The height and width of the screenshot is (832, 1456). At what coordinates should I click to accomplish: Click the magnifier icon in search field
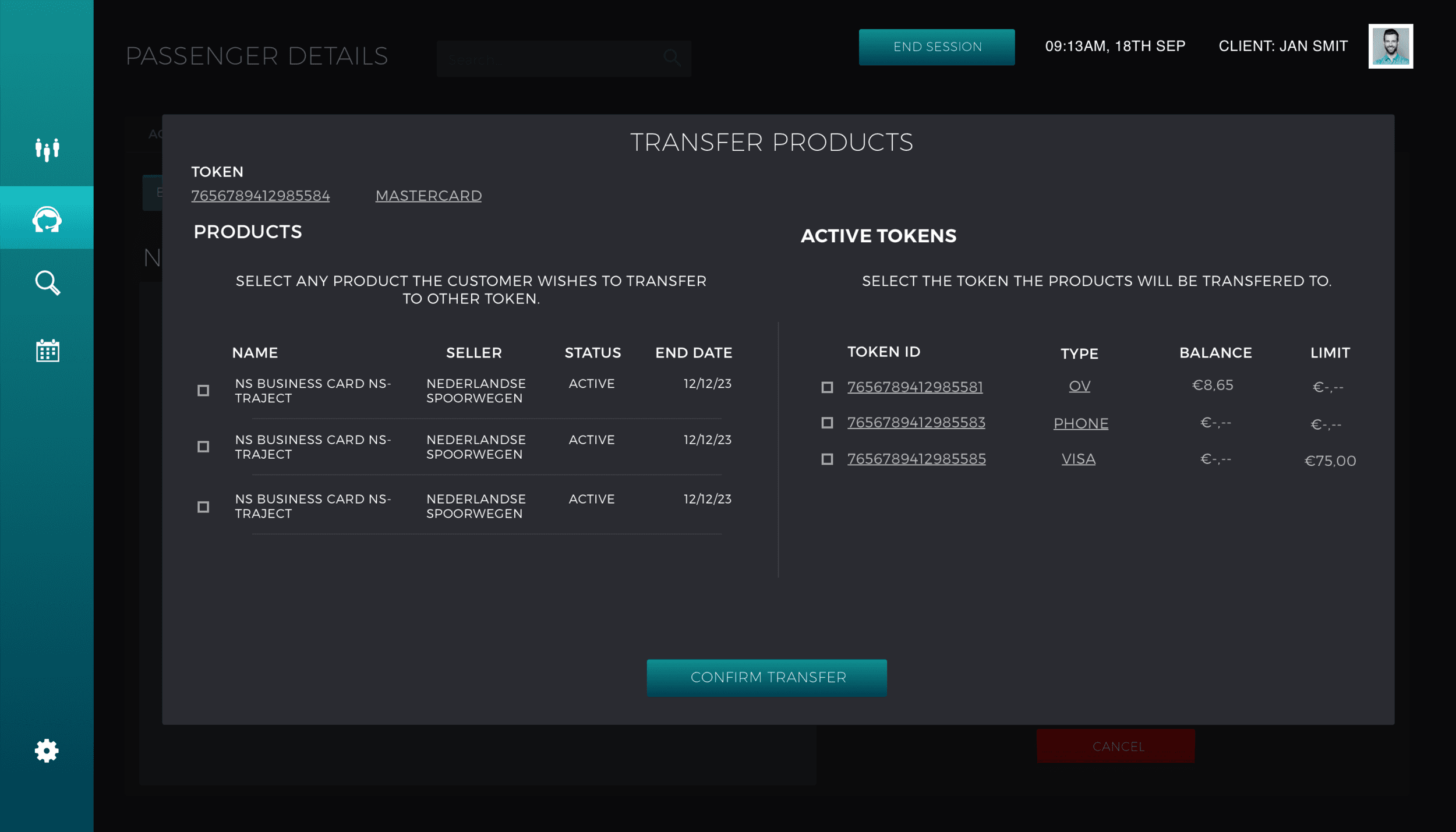[672, 58]
